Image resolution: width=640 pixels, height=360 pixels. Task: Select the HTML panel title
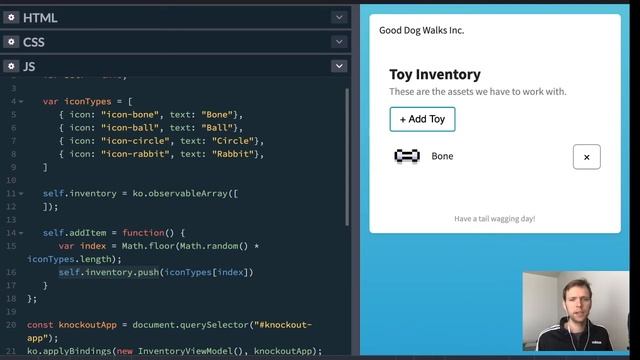[40, 18]
